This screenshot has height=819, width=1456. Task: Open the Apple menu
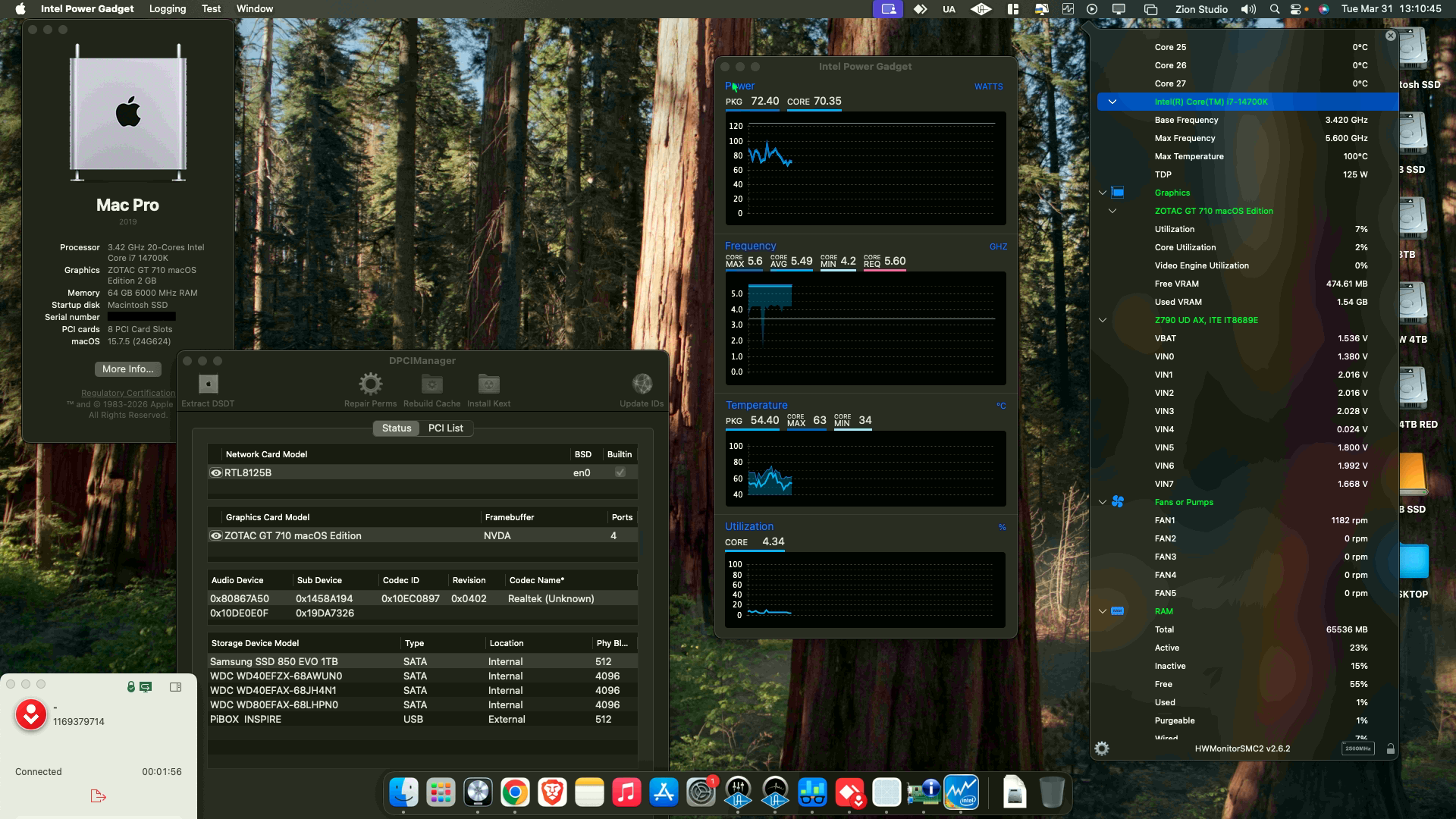pos(20,9)
